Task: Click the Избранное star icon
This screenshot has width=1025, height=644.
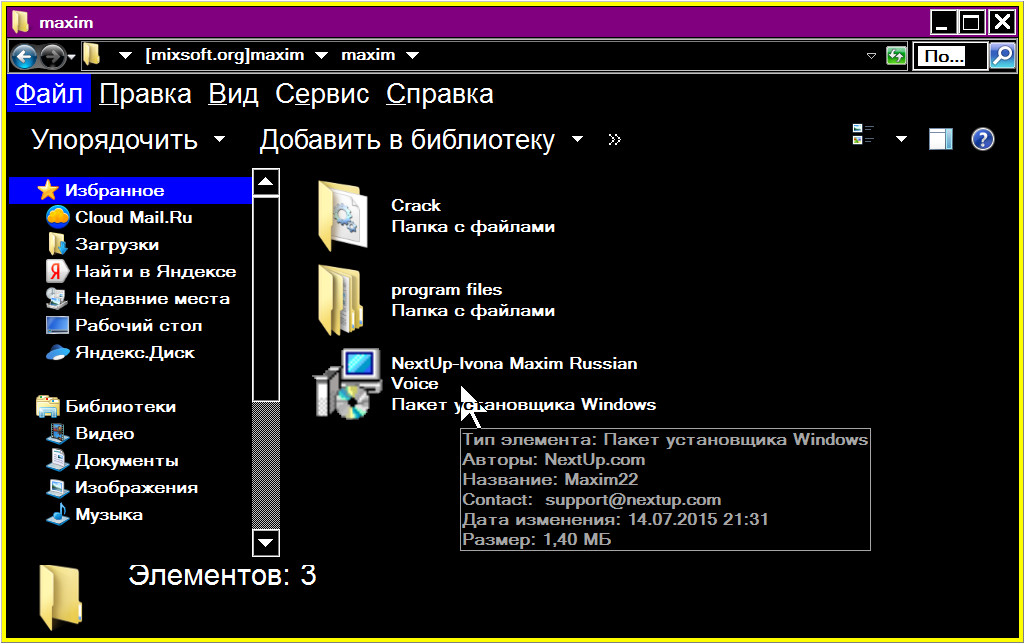Action: (x=48, y=190)
